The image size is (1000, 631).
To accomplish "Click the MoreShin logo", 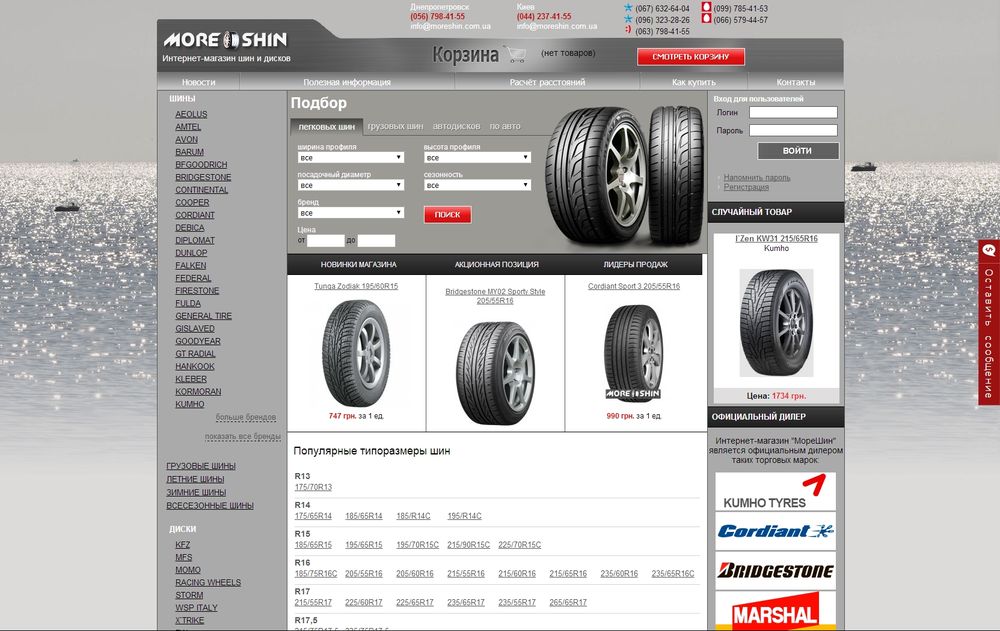I will click(x=225, y=40).
